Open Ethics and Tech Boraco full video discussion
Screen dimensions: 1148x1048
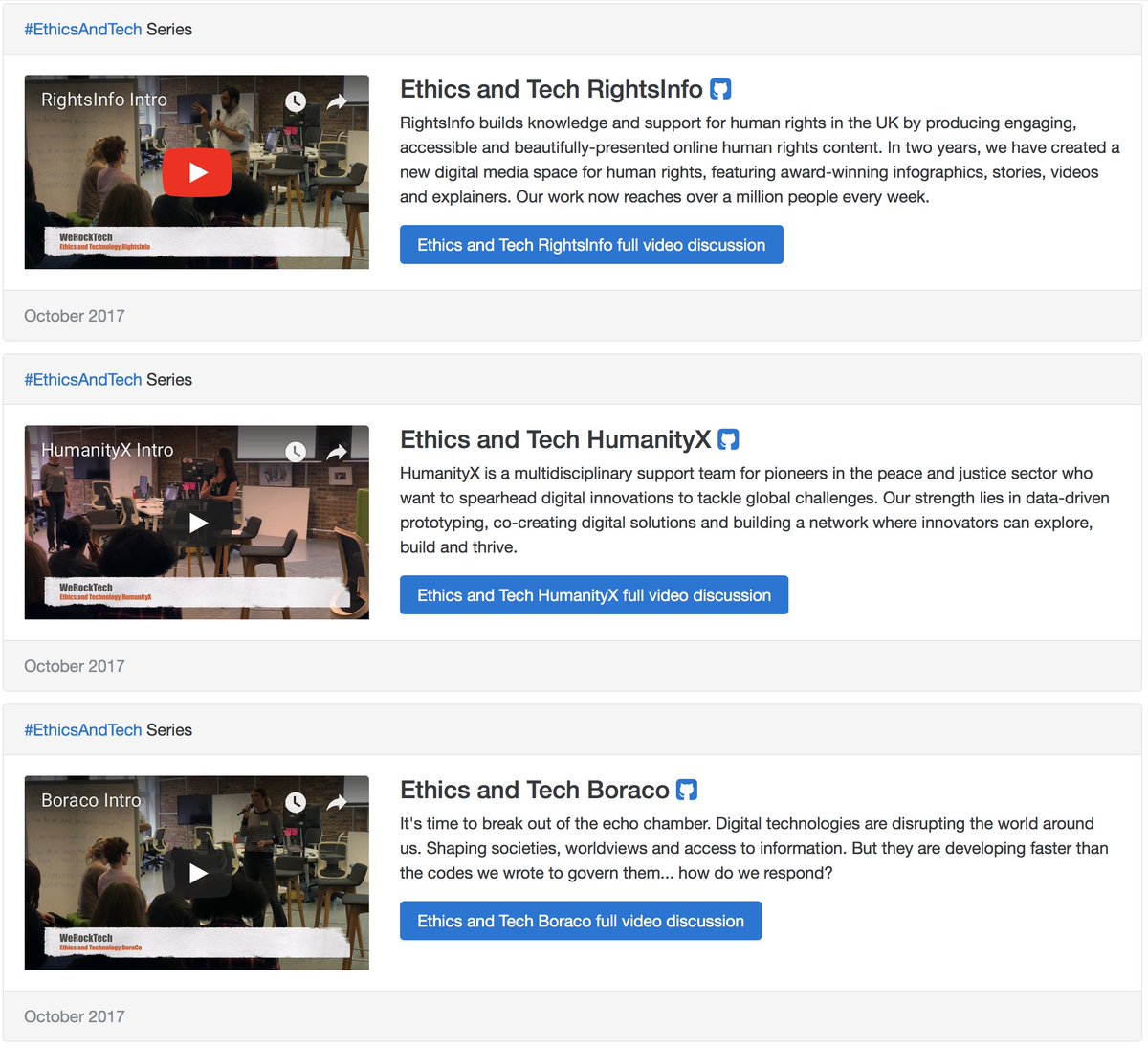click(x=581, y=921)
